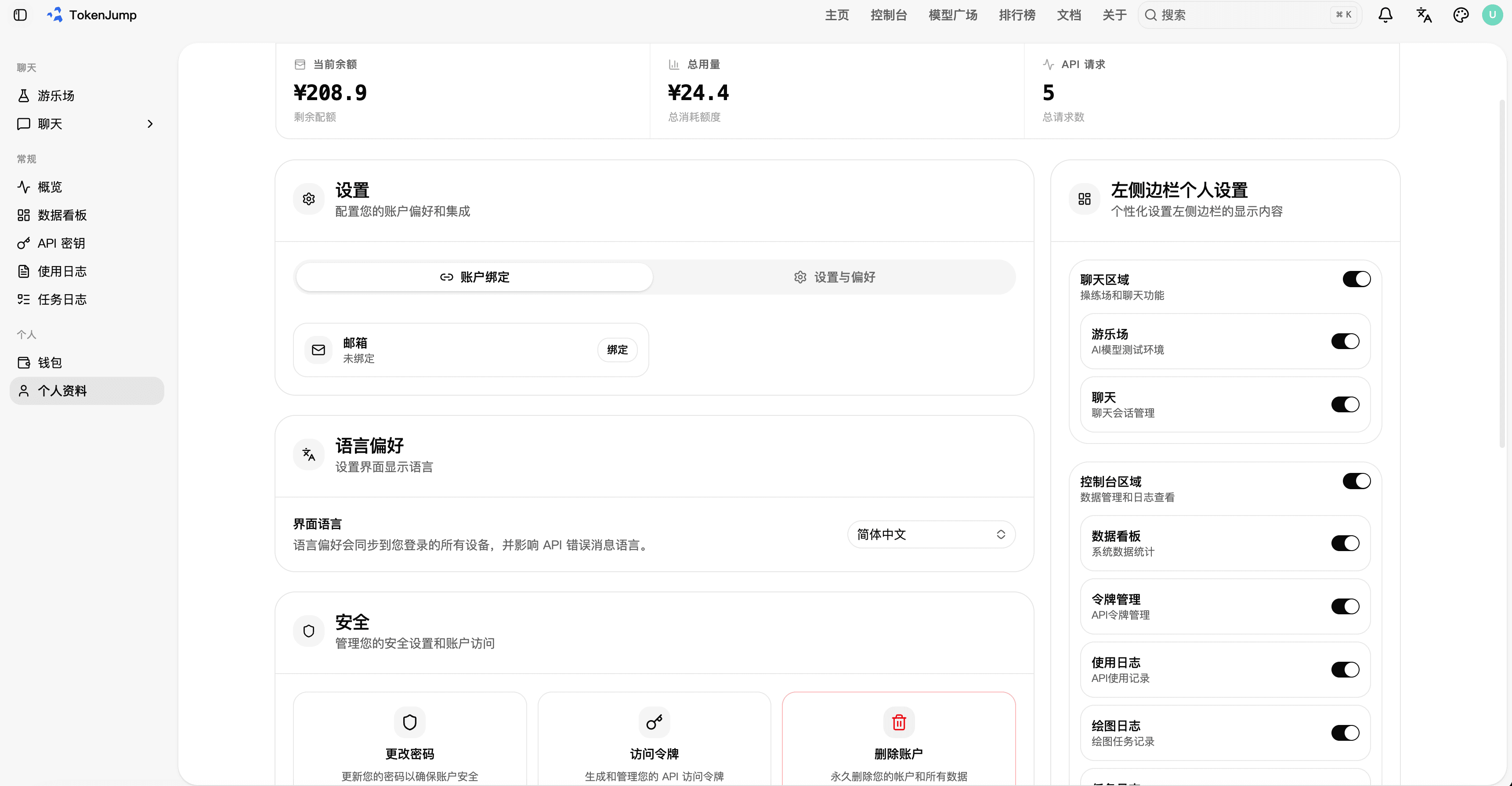This screenshot has width=1512, height=786.
Task: Go to 数据看板 in the sidebar
Action: (x=87, y=215)
